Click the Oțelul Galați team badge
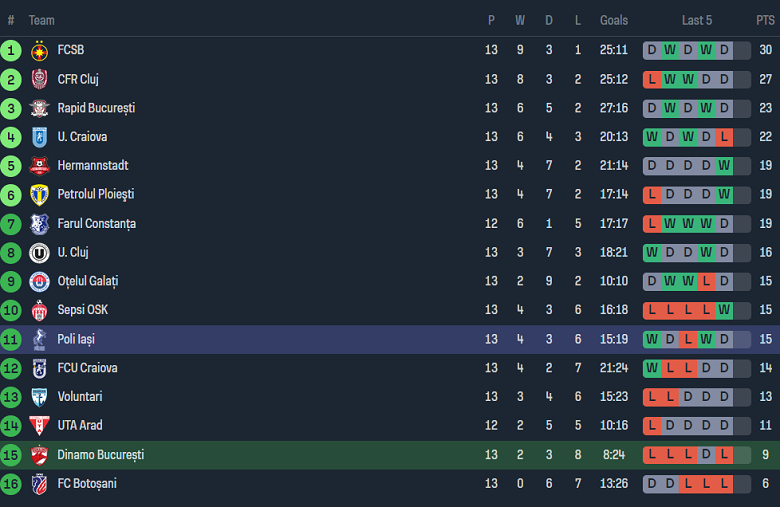The image size is (780, 507). coord(39,282)
